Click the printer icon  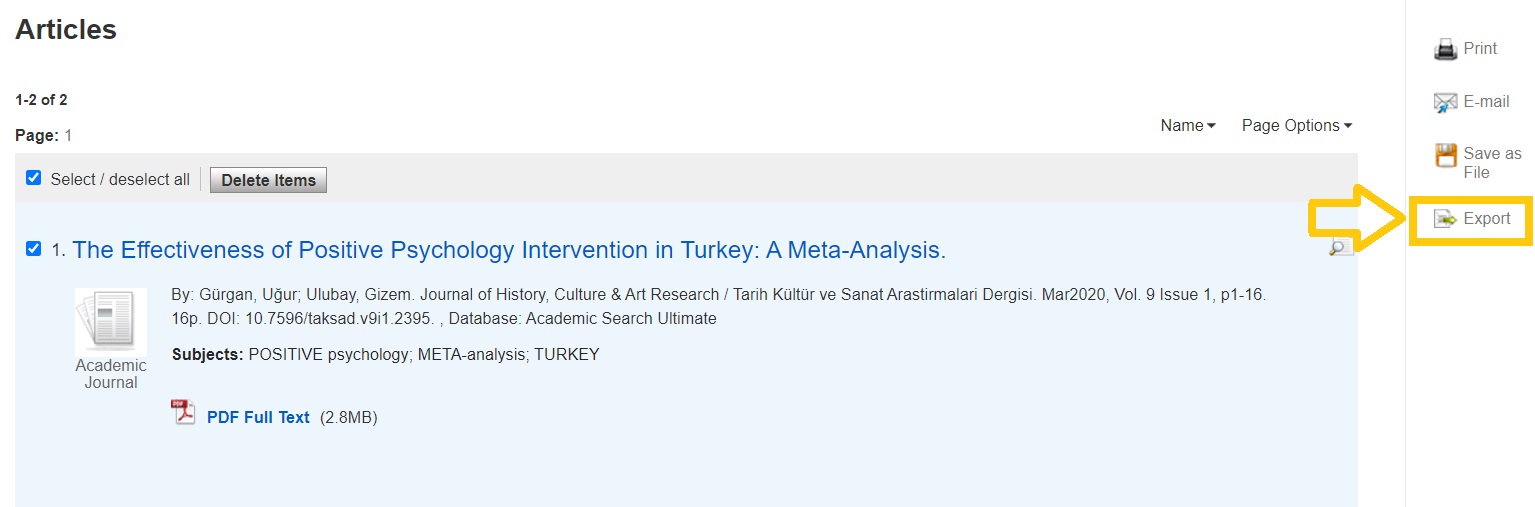tap(1445, 49)
